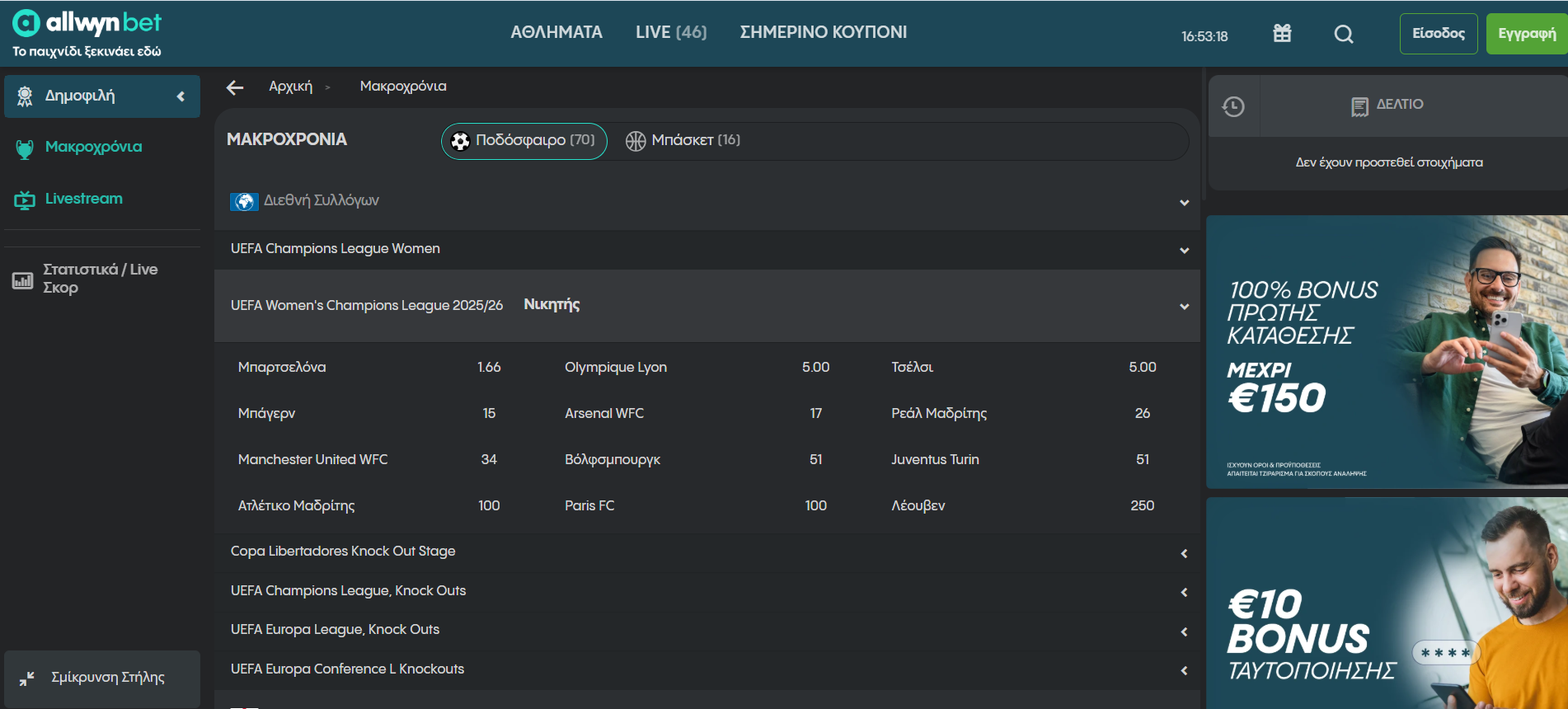Click the Διεθνή Συλλόγων globe icon
1568x709 pixels.
click(x=244, y=201)
